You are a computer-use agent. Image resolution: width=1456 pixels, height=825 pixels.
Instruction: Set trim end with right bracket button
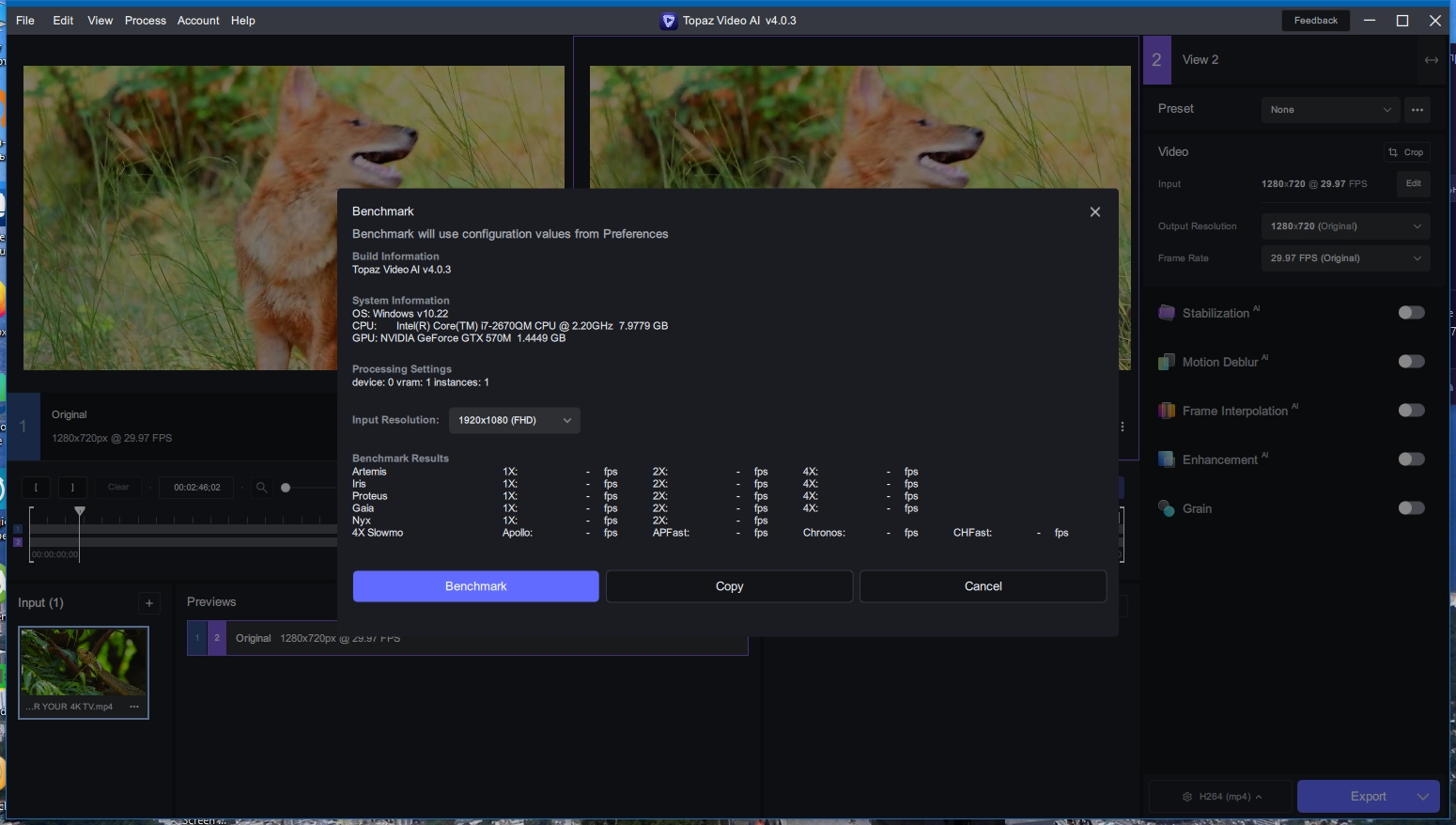click(73, 488)
